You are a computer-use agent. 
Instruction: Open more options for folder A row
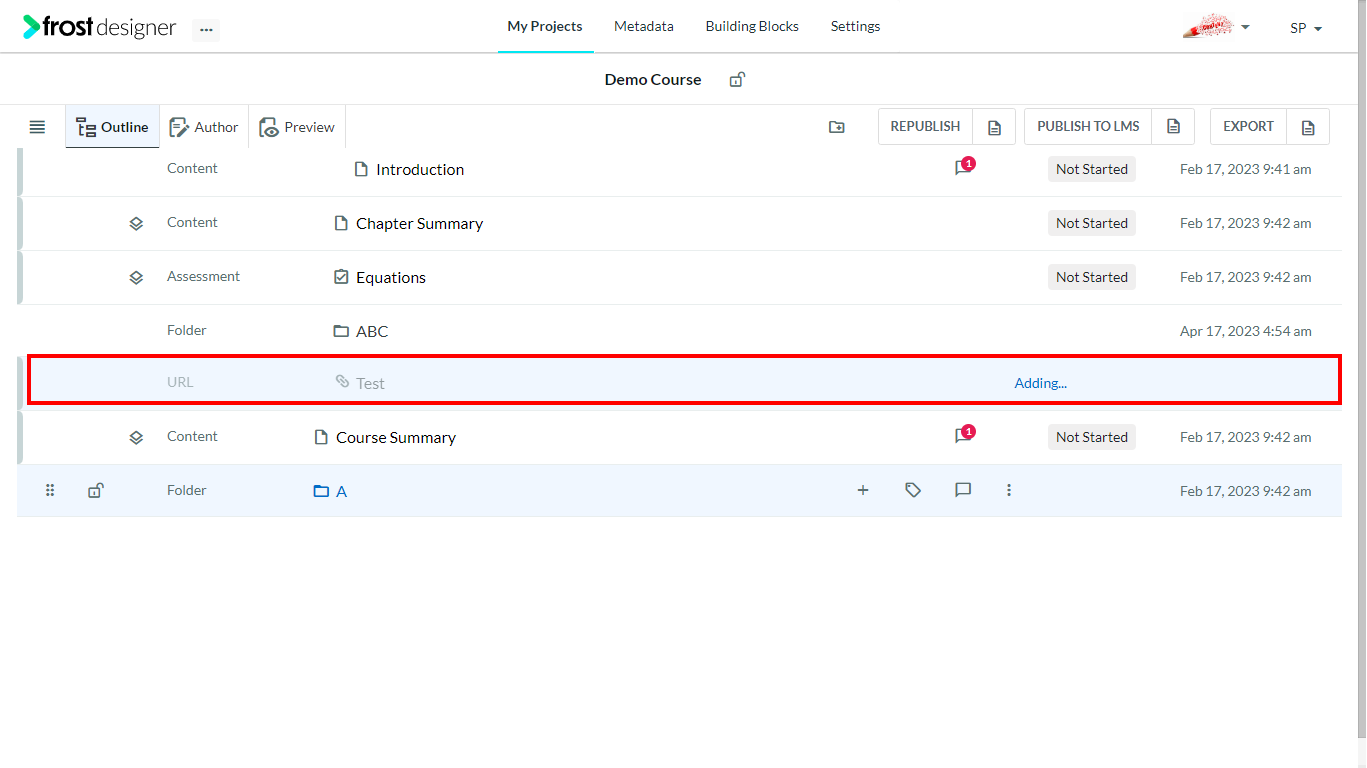pyautogui.click(x=1009, y=490)
